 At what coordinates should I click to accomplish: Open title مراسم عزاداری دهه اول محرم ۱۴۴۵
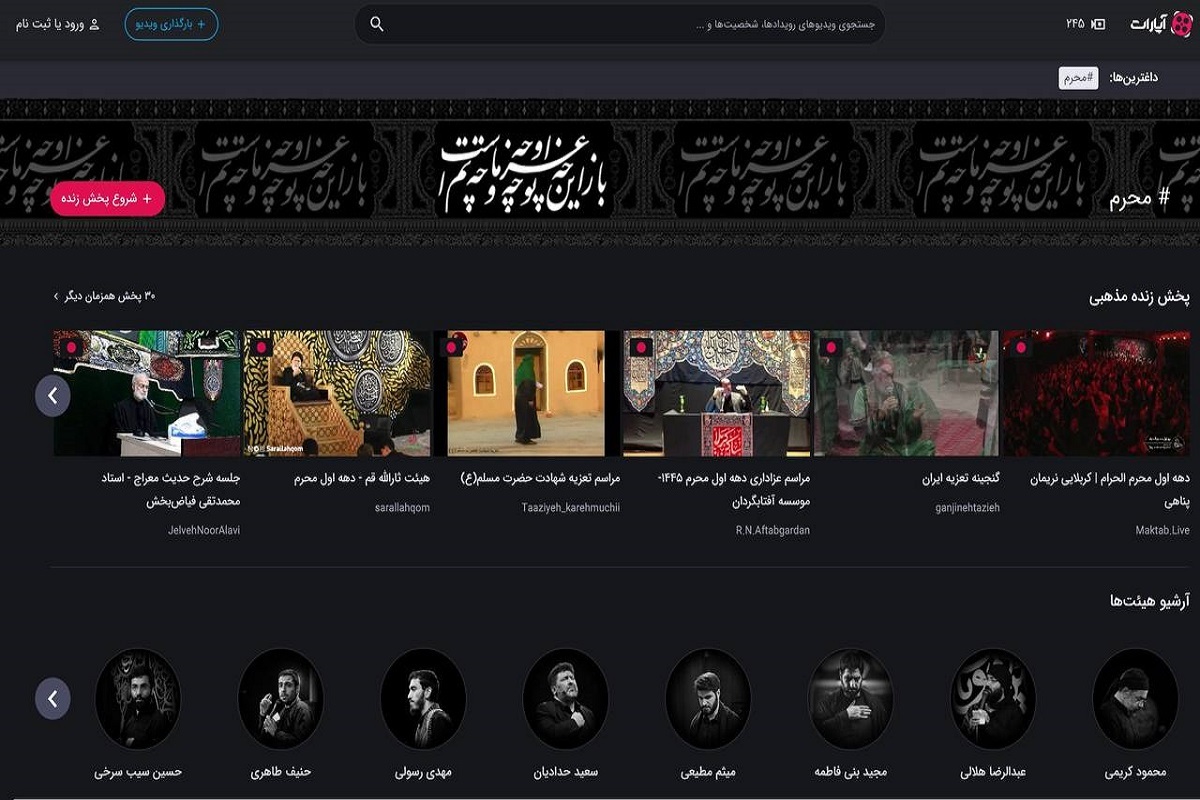pyautogui.click(x=733, y=490)
